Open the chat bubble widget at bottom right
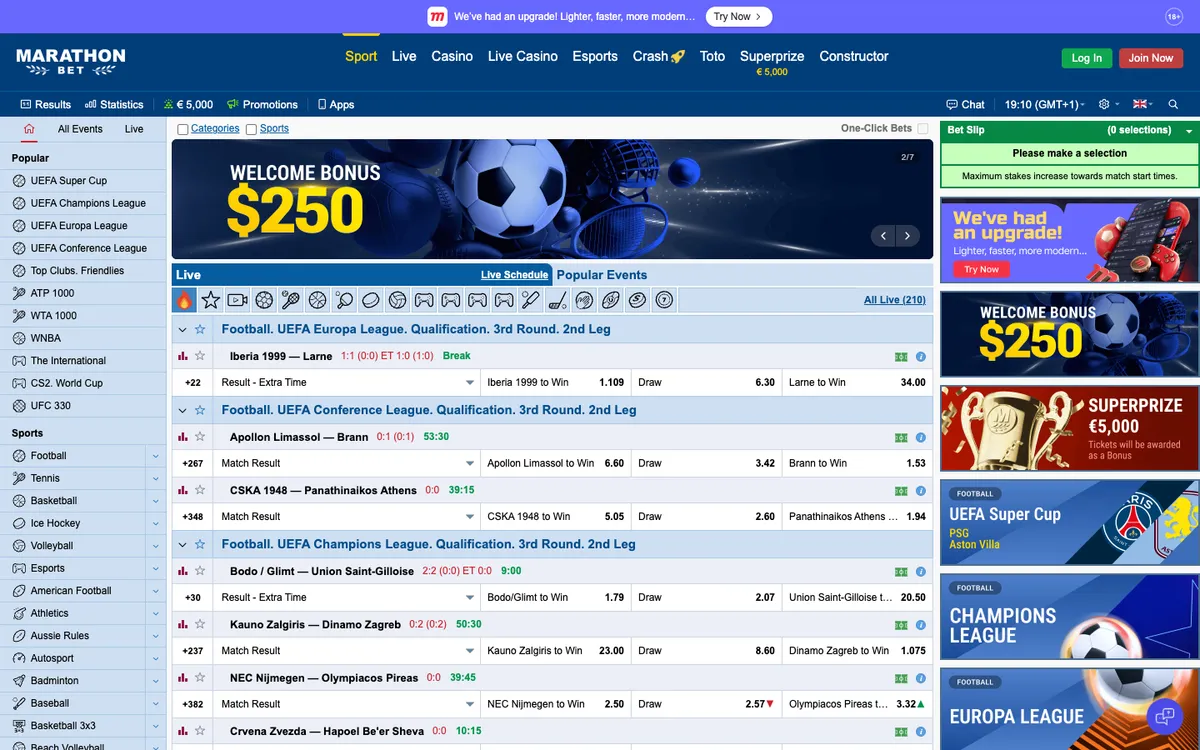The height and width of the screenshot is (750, 1200). pyautogui.click(x=1164, y=716)
